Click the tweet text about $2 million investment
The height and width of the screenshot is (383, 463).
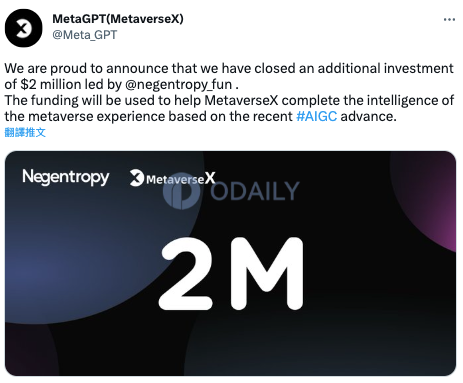coord(229,76)
